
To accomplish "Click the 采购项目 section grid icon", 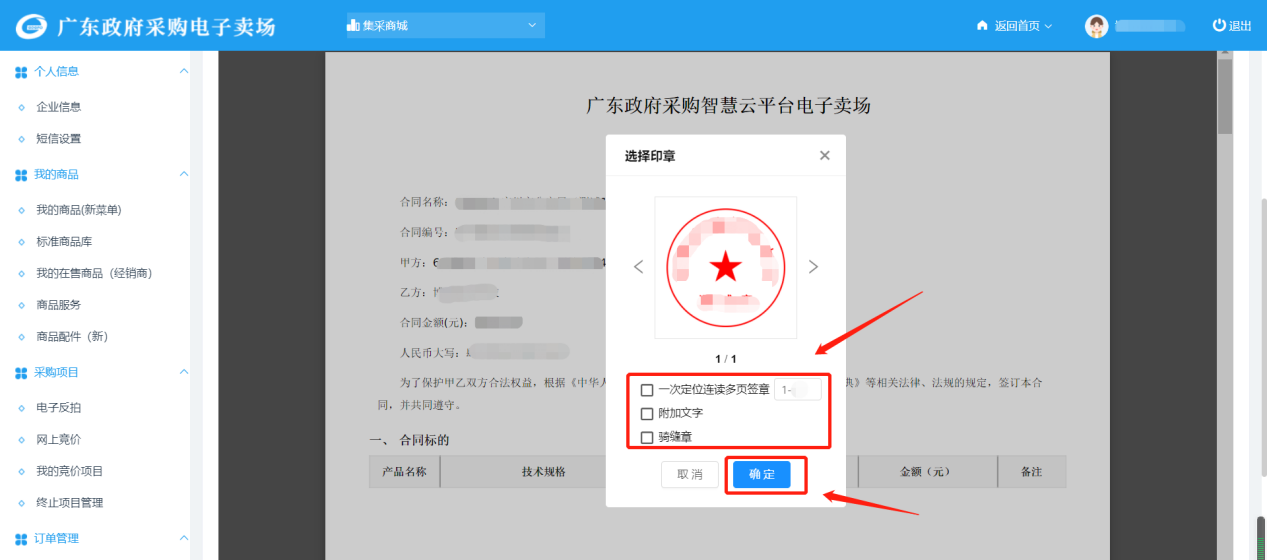I will coord(21,373).
